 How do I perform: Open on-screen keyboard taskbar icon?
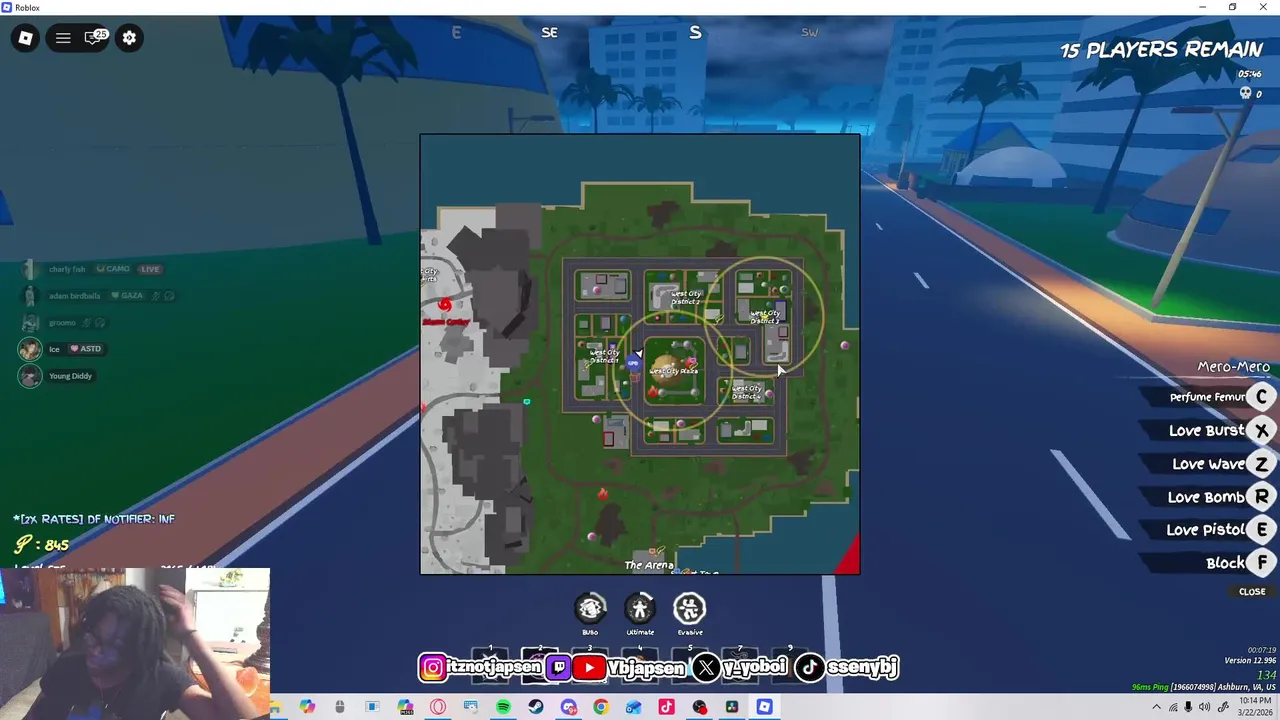click(470, 707)
